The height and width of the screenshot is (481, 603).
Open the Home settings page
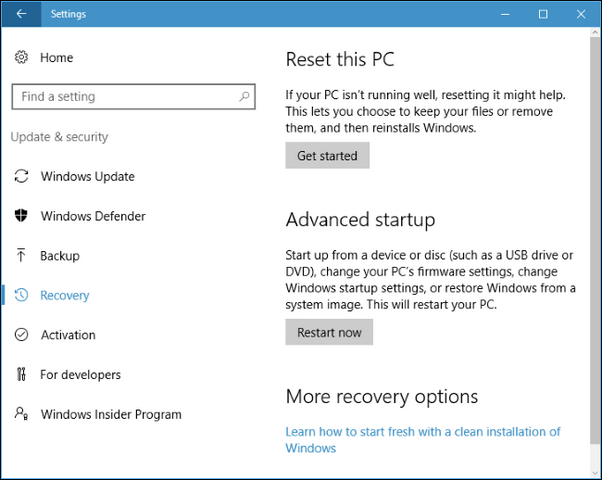[57, 58]
